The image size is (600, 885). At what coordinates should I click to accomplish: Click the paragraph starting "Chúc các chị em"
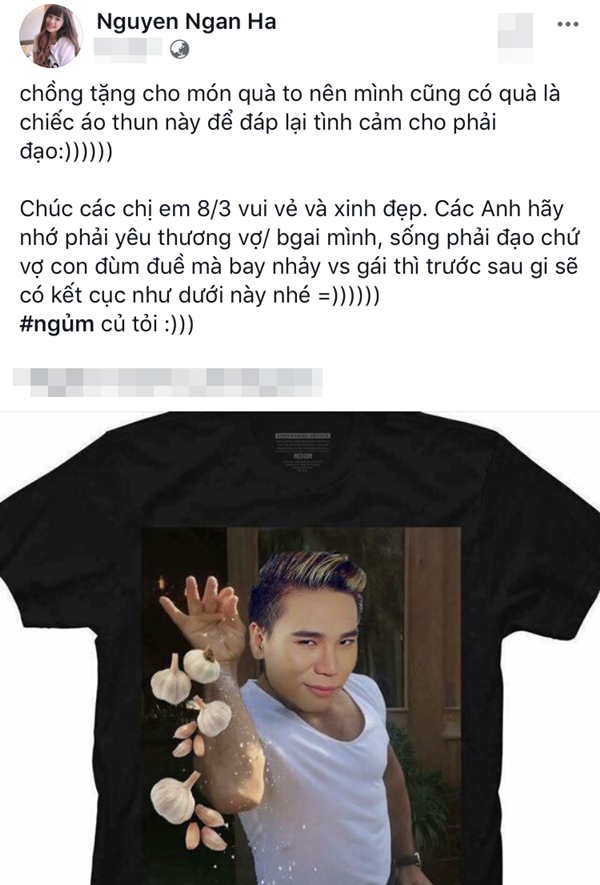click(x=299, y=252)
